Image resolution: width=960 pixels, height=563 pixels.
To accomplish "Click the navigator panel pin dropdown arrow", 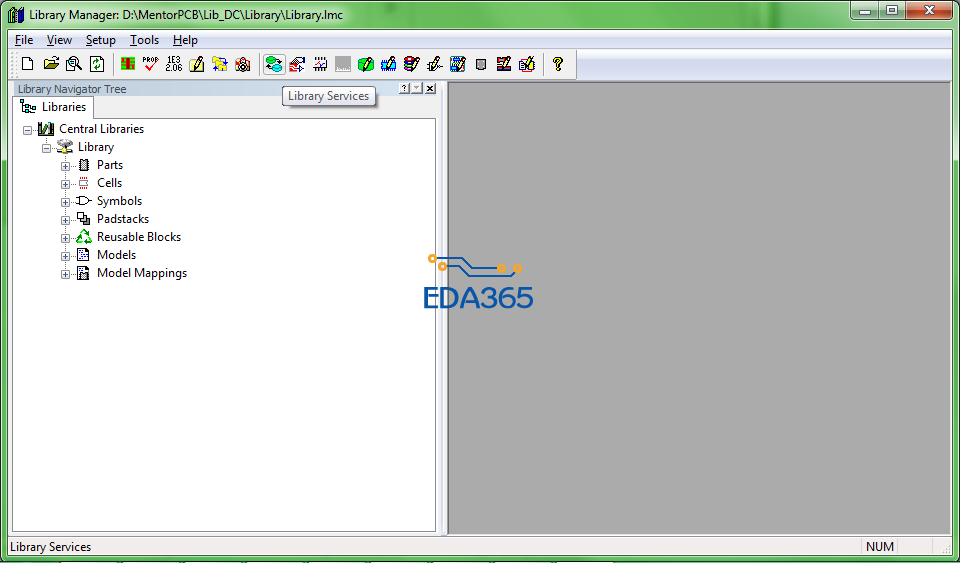I will coord(417,88).
